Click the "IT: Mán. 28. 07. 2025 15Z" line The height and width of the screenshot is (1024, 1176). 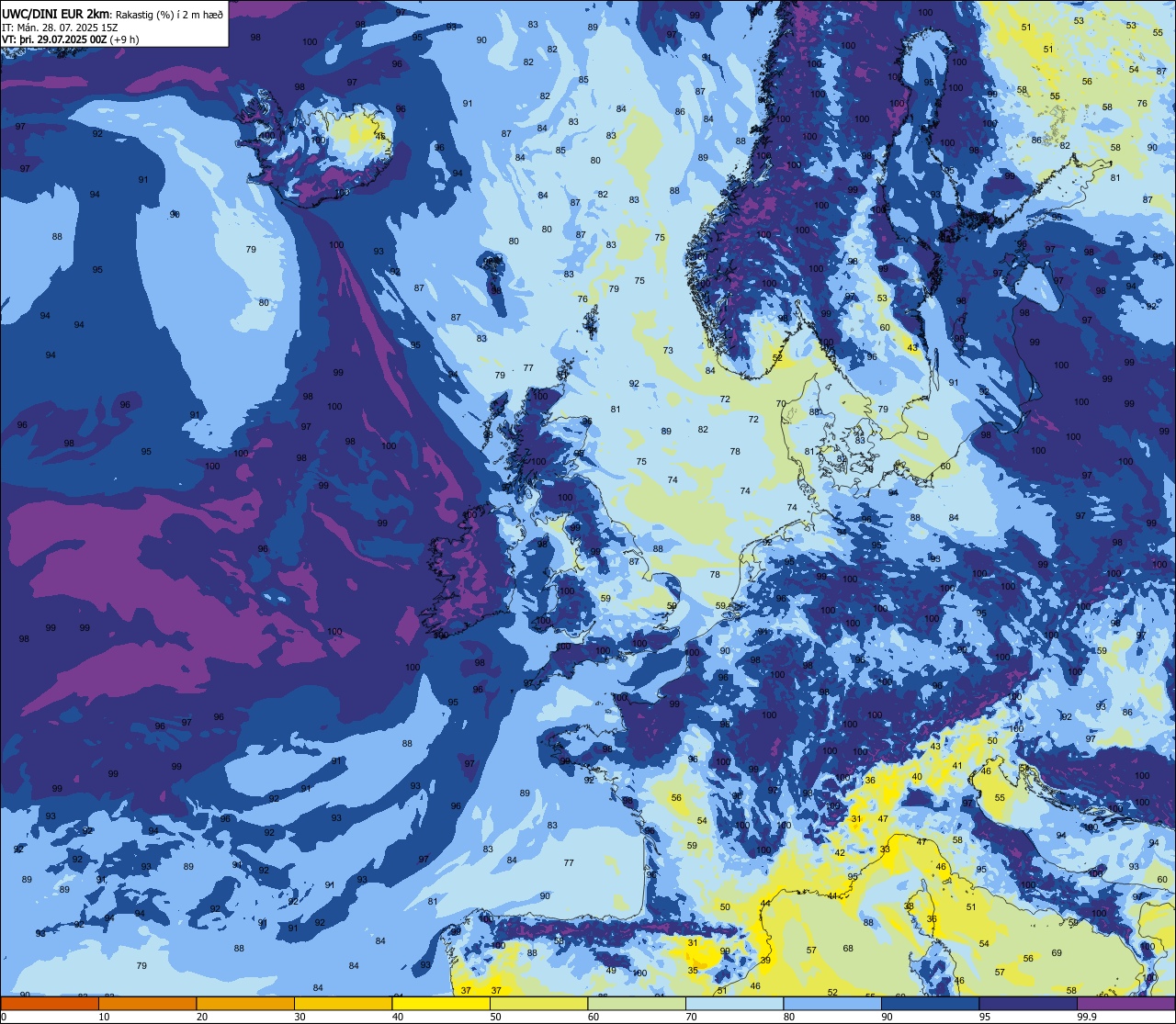pyautogui.click(x=61, y=27)
